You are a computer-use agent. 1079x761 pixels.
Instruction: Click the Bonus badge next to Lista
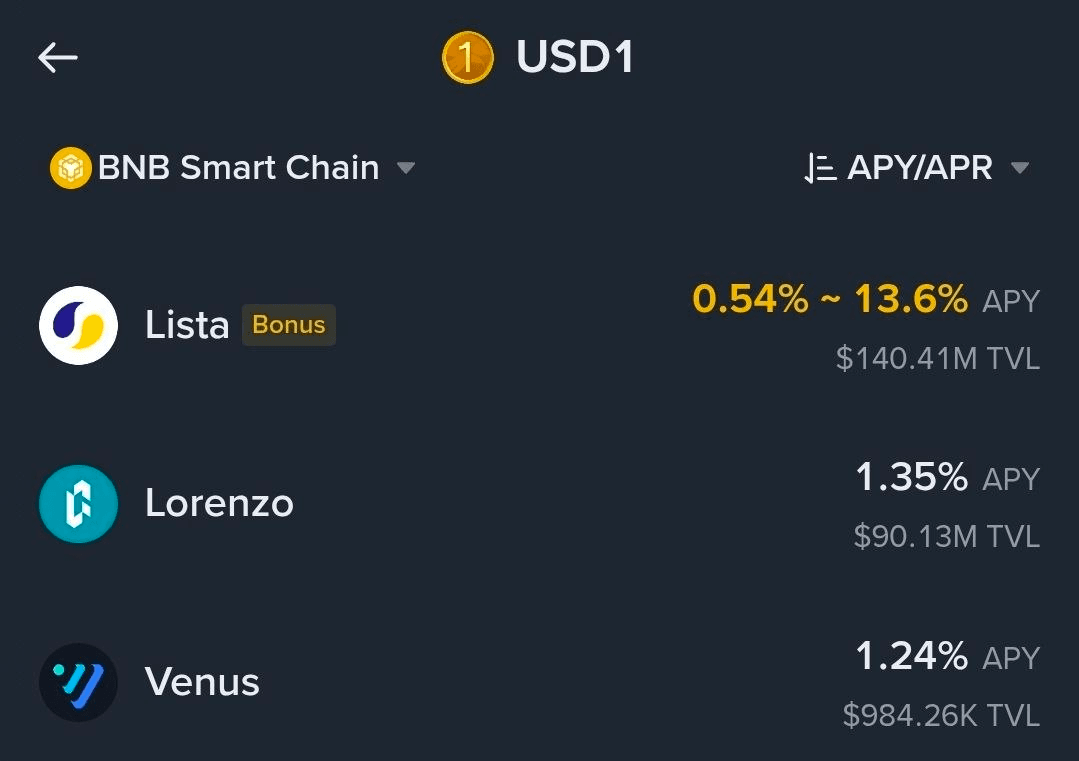coord(288,325)
